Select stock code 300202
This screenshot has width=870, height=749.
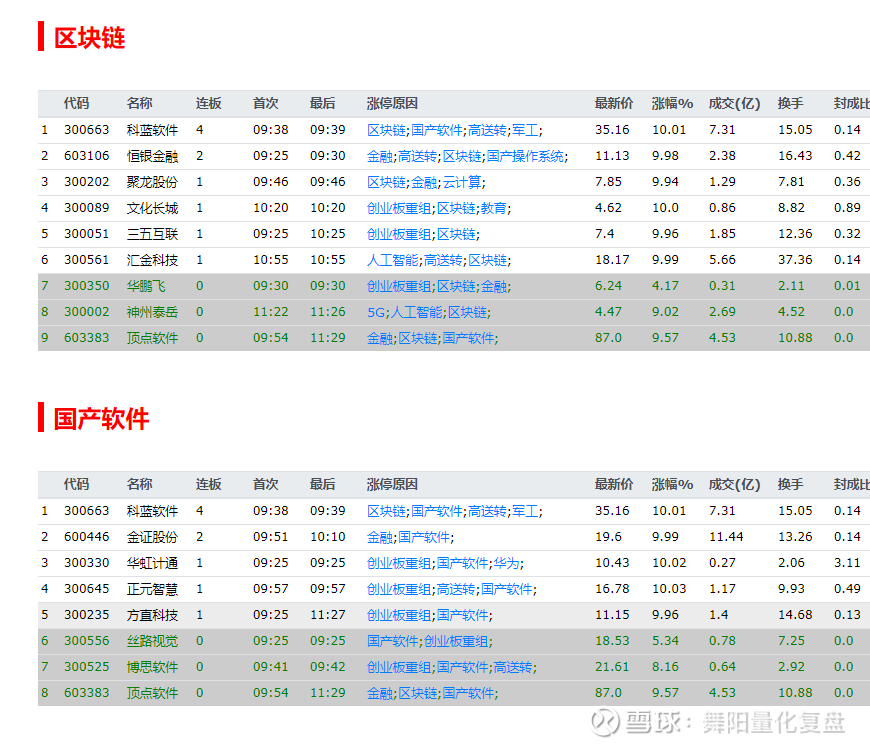(x=87, y=182)
